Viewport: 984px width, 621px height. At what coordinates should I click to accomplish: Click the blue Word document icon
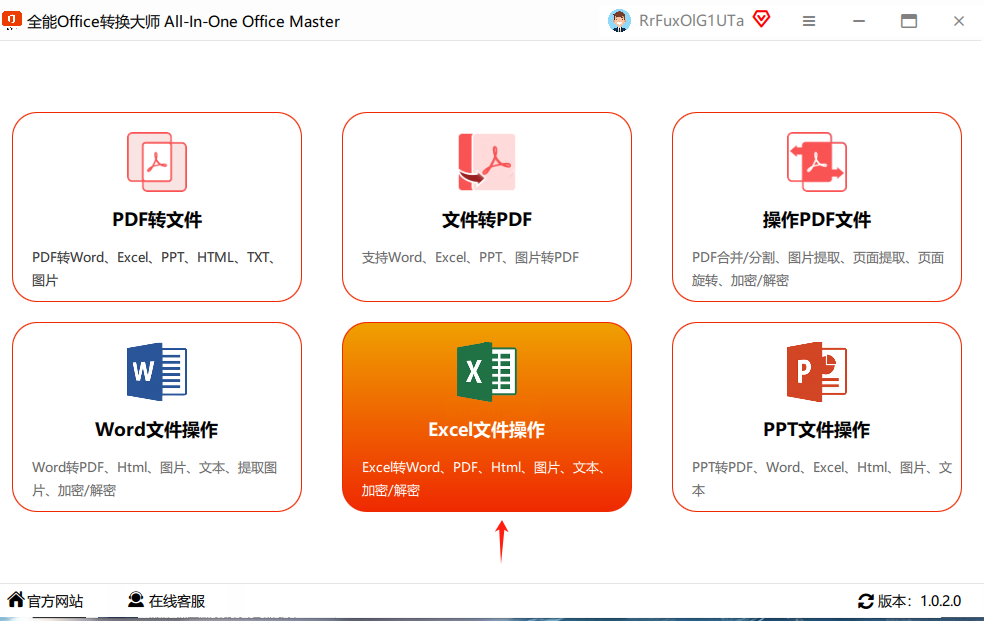pos(157,371)
